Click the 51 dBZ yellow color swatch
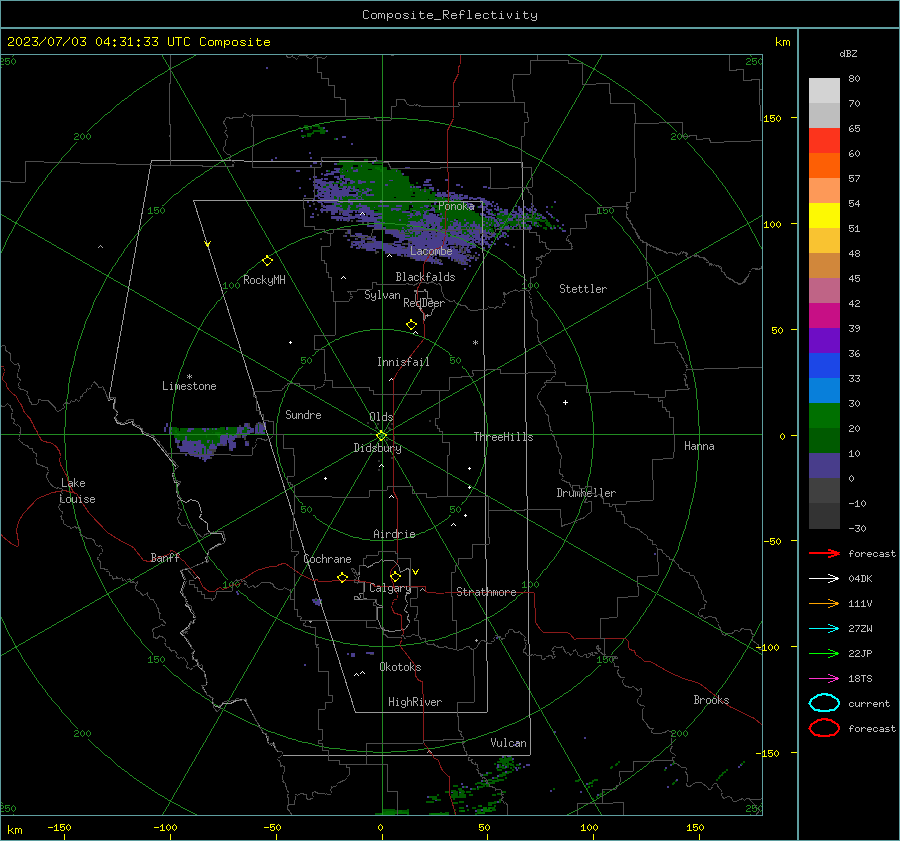Viewport: 900px width, 841px height. [824, 215]
